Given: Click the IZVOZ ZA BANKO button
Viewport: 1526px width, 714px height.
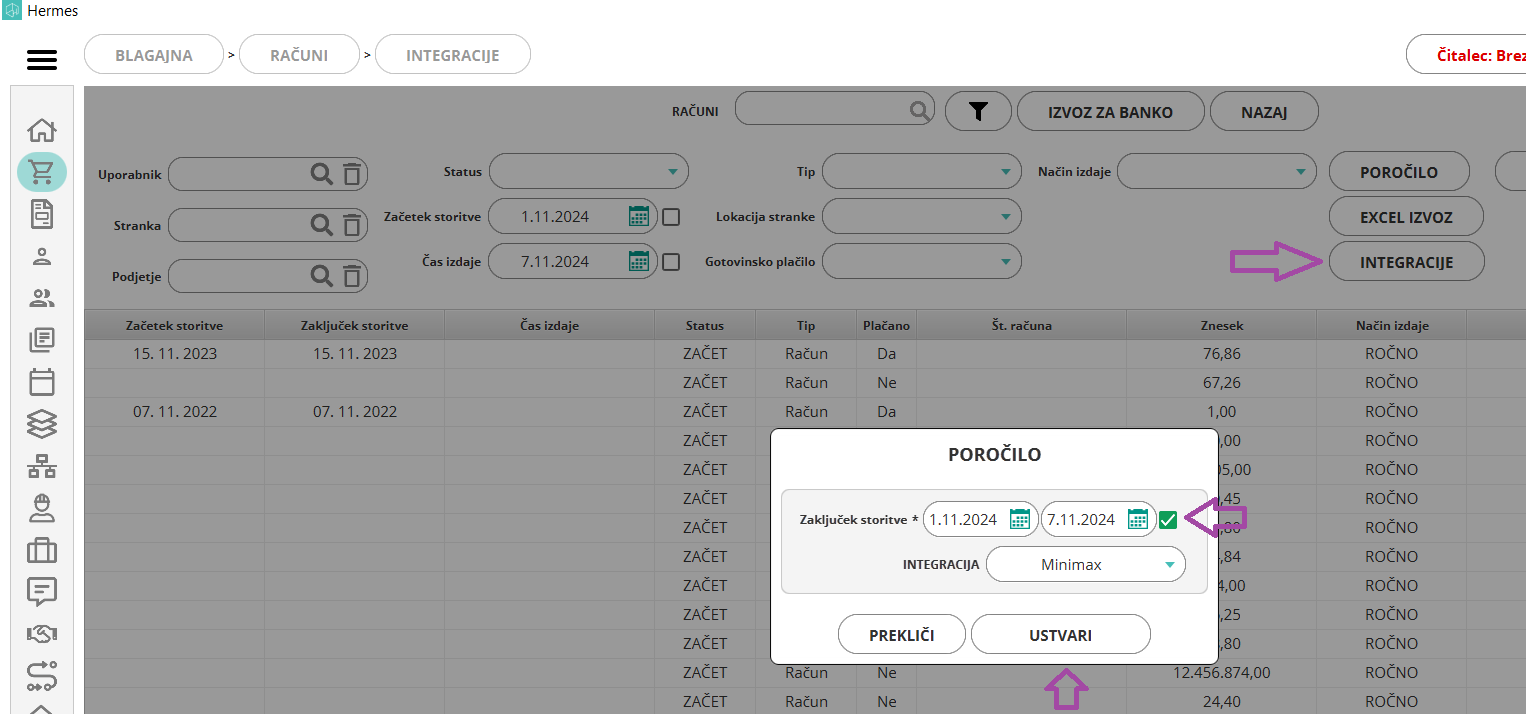Looking at the screenshot, I should click(x=1110, y=112).
